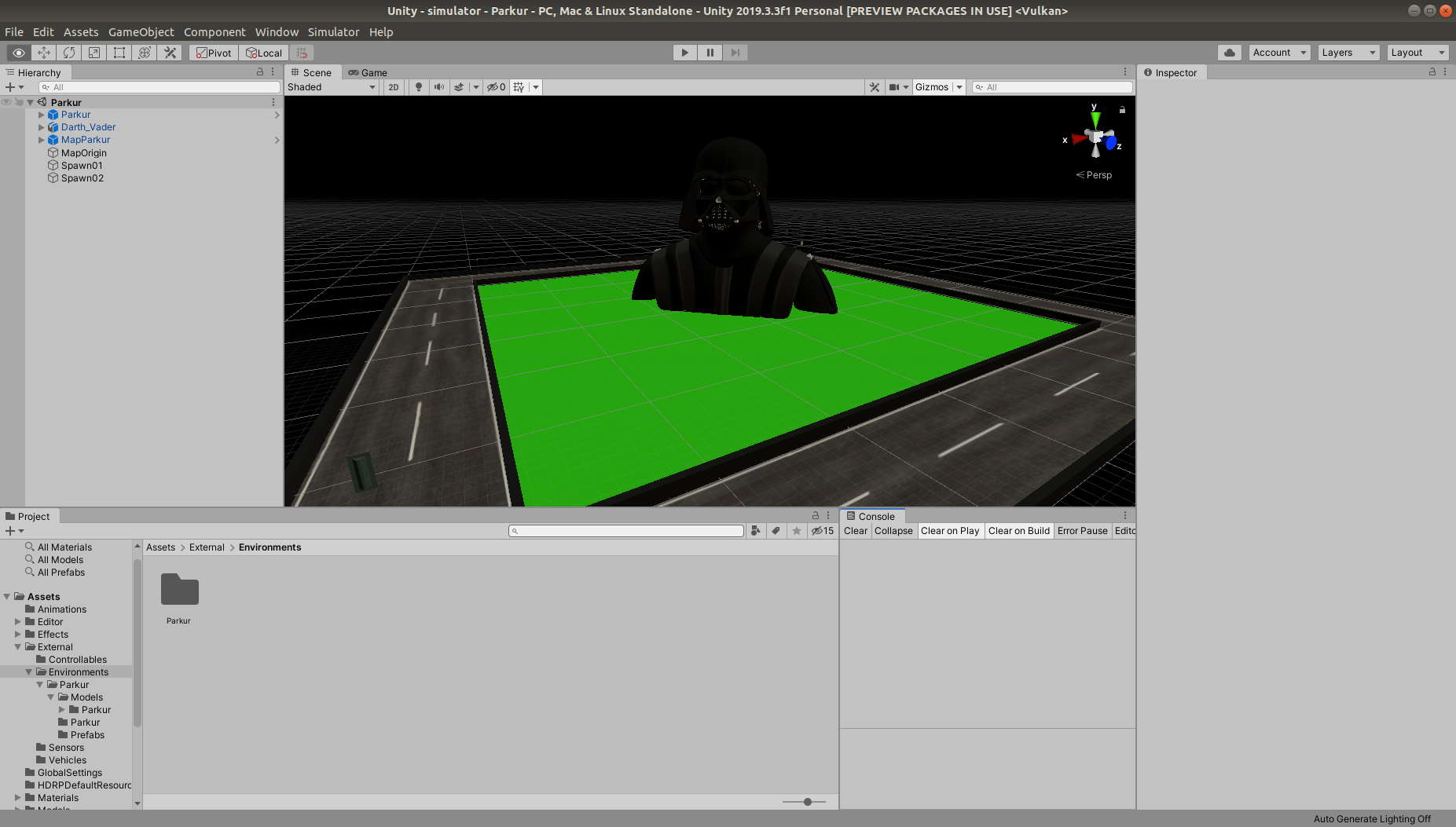Toggle scene lighting with the lightbulb icon

419,87
